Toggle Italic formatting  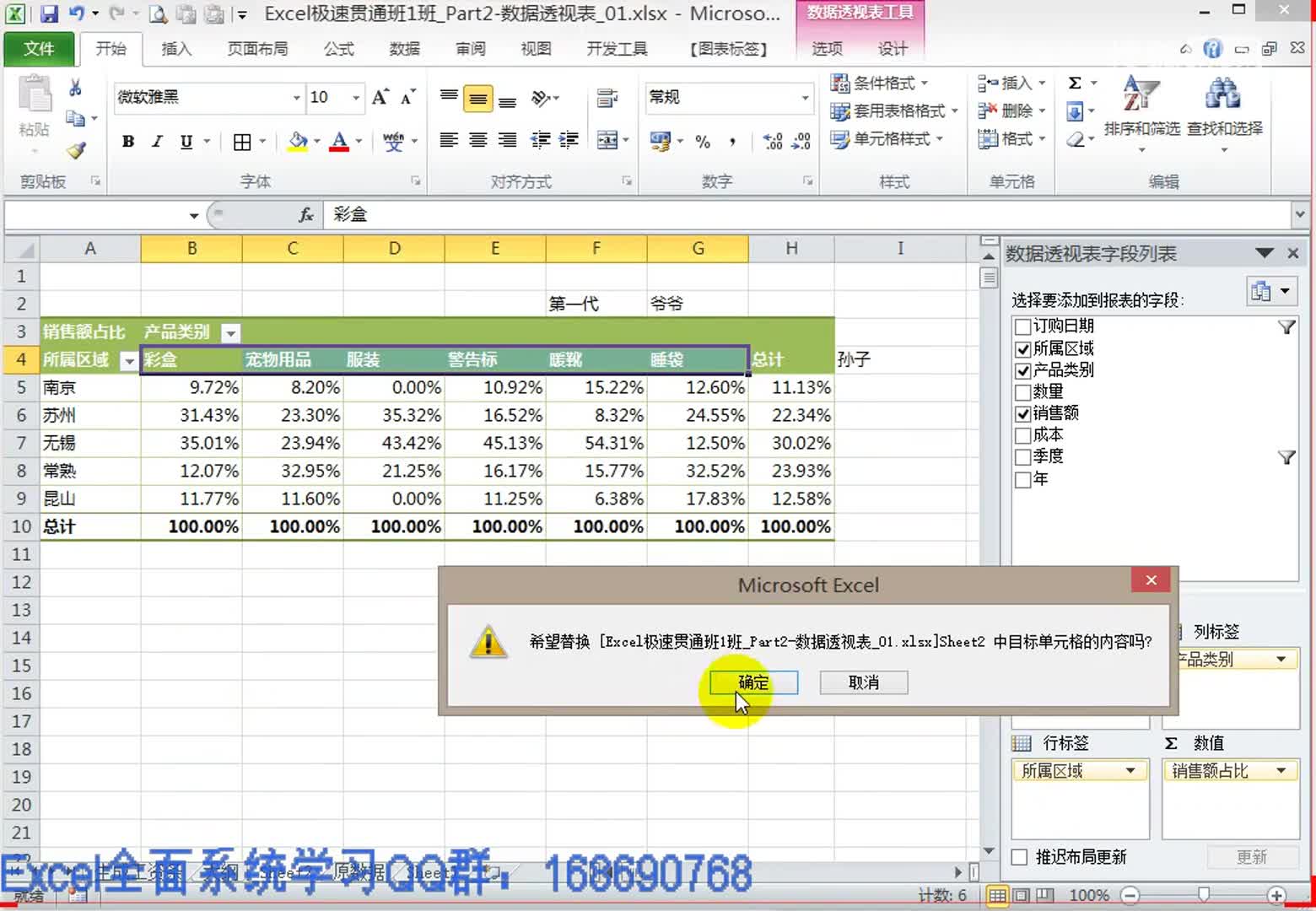157,142
